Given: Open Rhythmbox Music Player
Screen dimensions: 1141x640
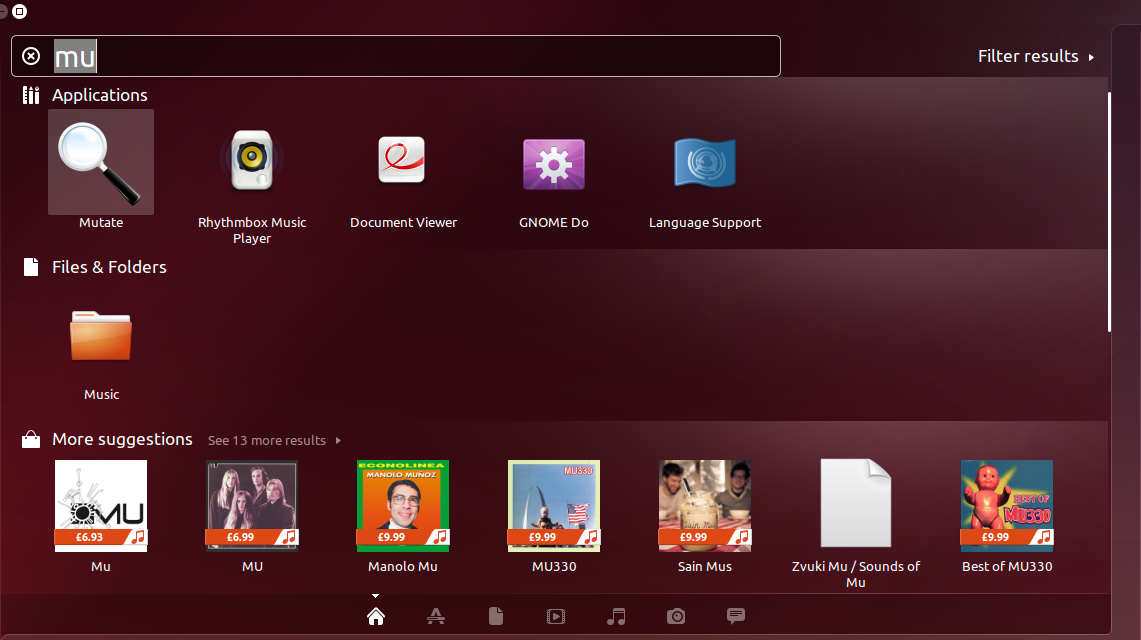Looking at the screenshot, I should pos(252,162).
